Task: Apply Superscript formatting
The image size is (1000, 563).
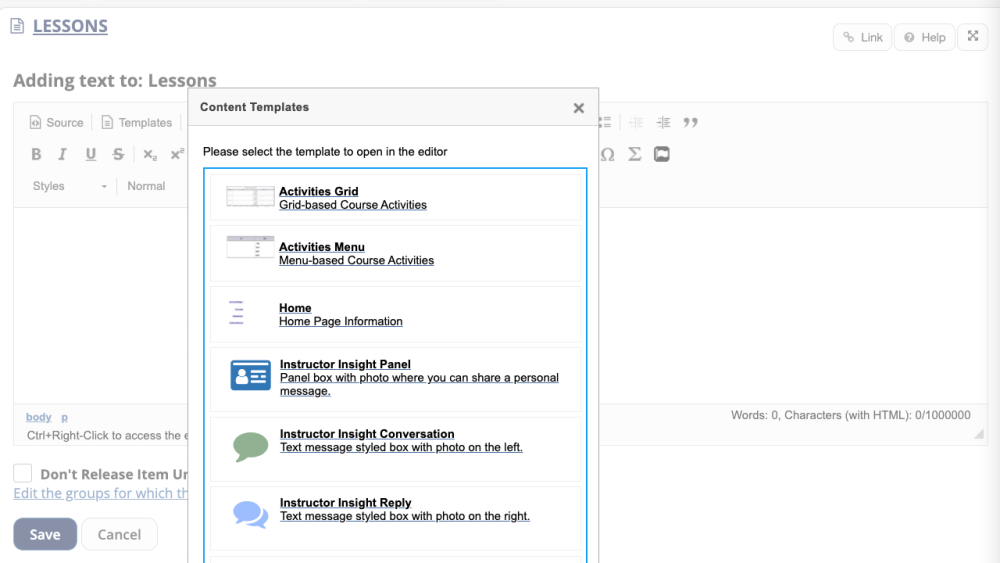Action: click(177, 154)
